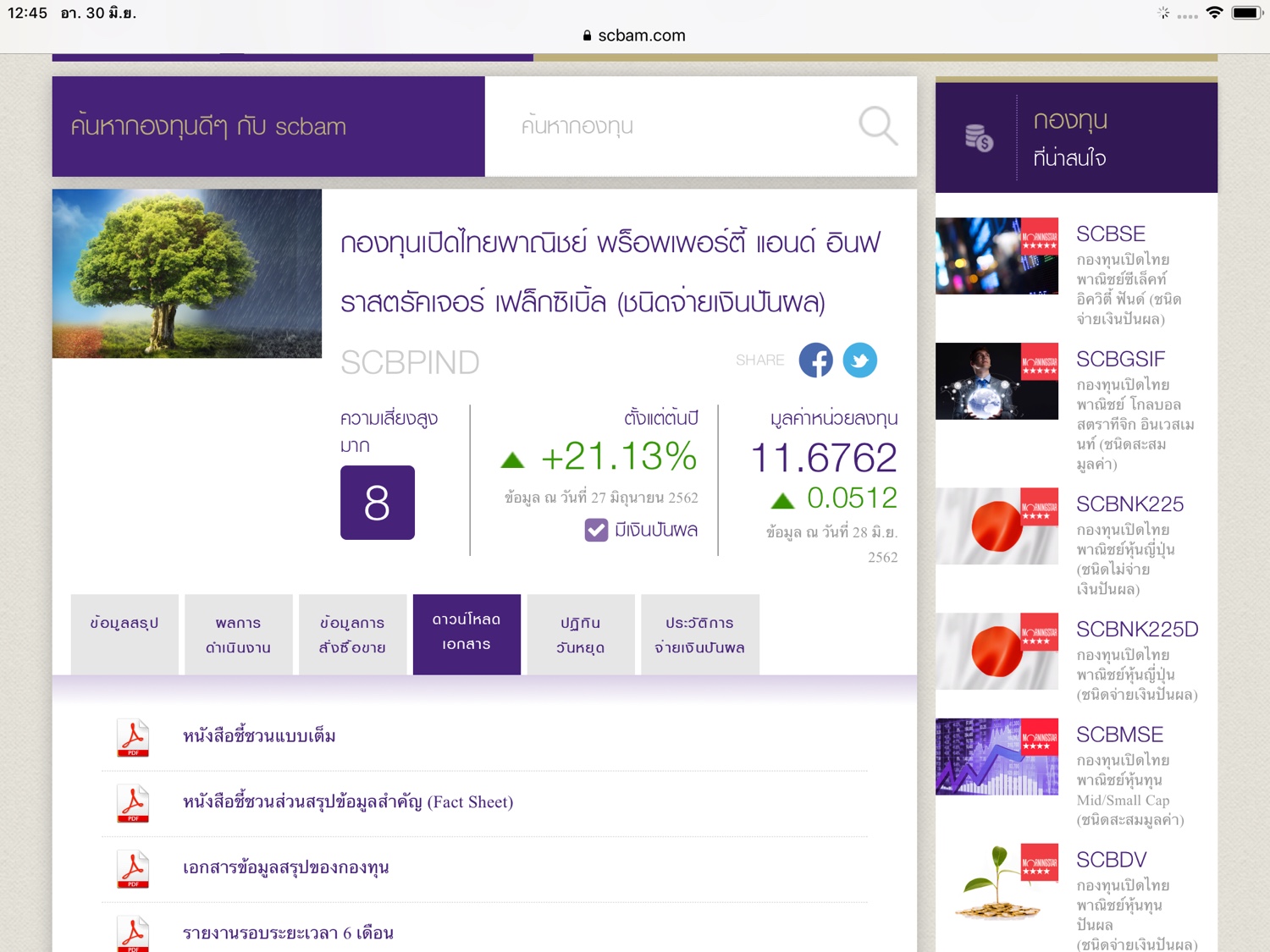Click the coins icon beside กองทุนที่น่าสนใจ
The width and height of the screenshot is (1270, 952).
(979, 138)
